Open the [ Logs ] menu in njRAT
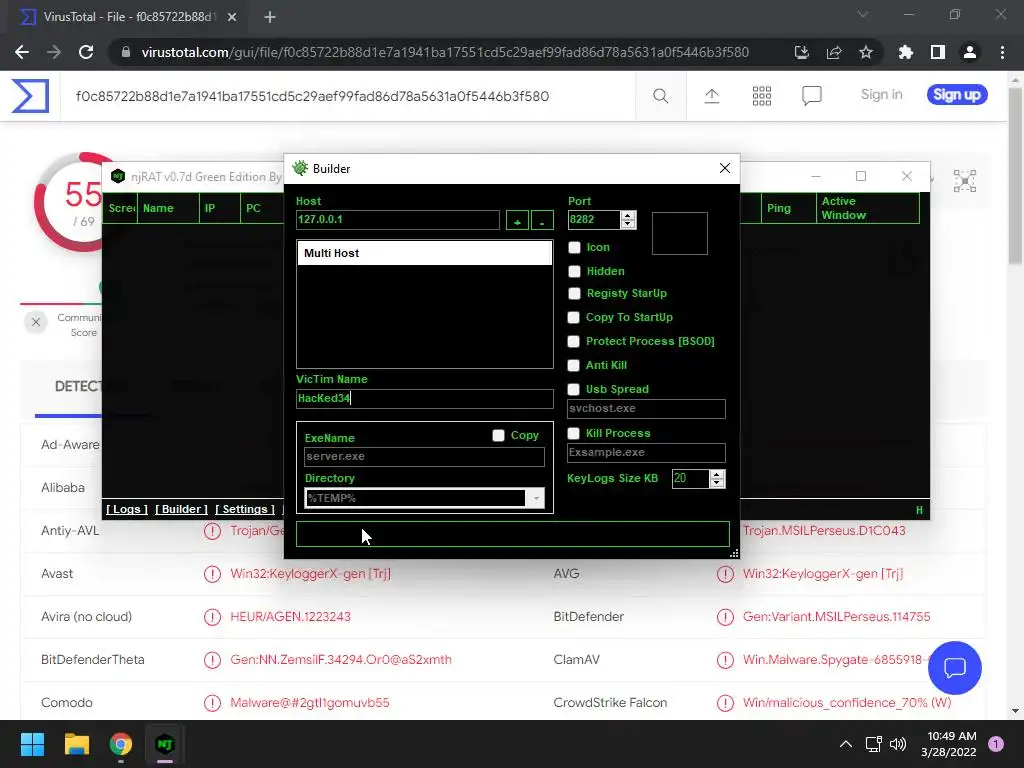 127,509
